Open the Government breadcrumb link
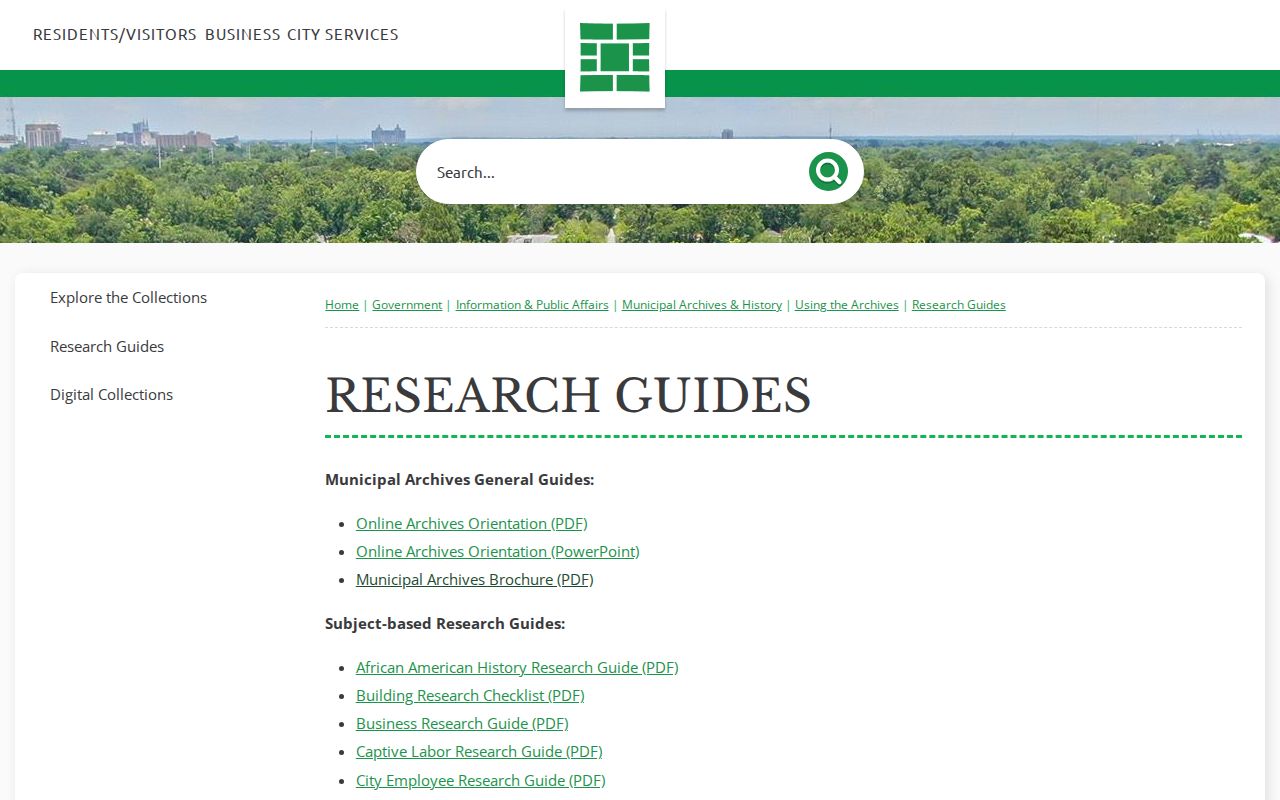Viewport: 1280px width, 800px height. click(x=407, y=305)
